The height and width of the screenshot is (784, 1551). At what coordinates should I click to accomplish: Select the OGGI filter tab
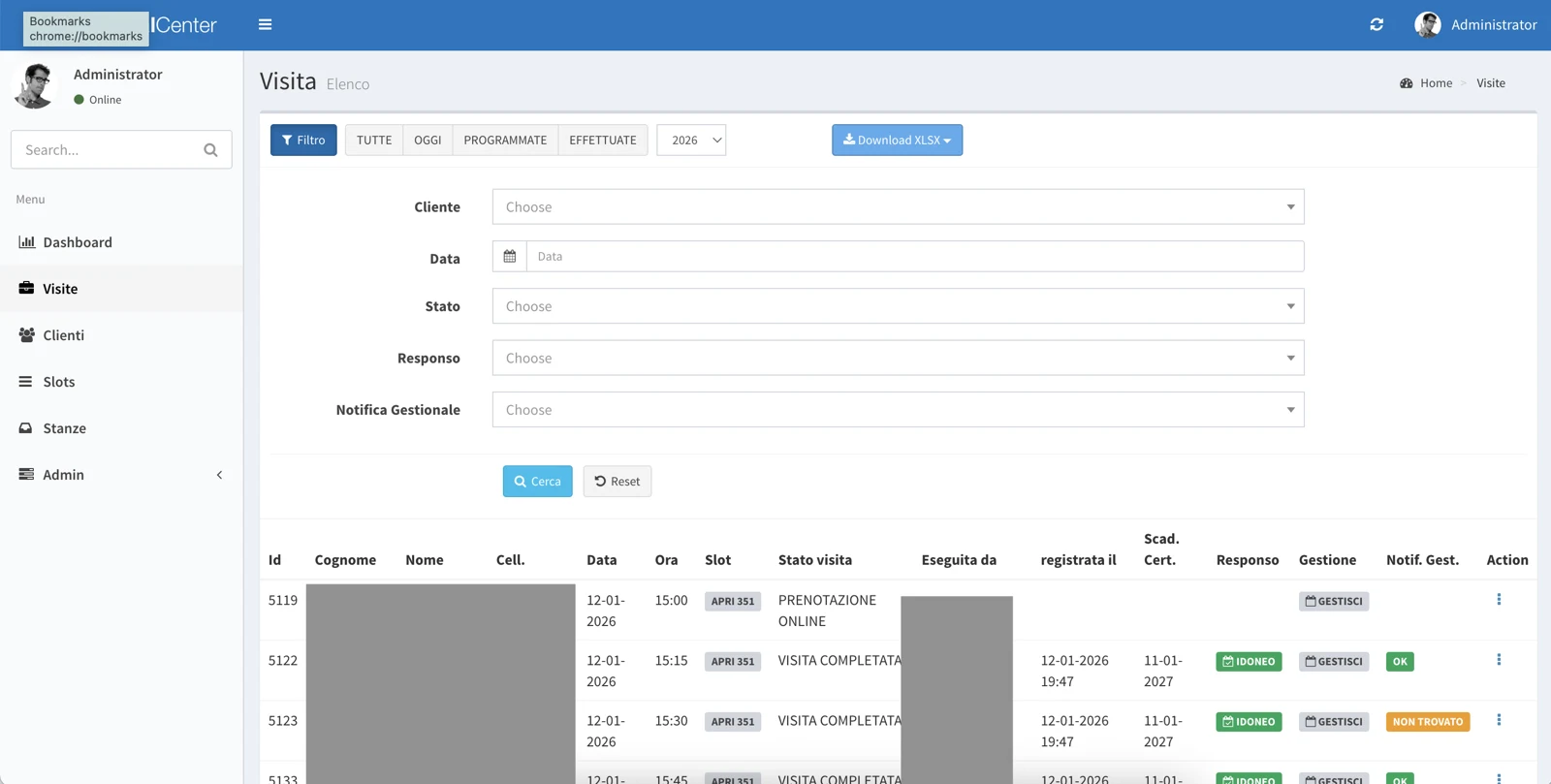click(x=427, y=140)
